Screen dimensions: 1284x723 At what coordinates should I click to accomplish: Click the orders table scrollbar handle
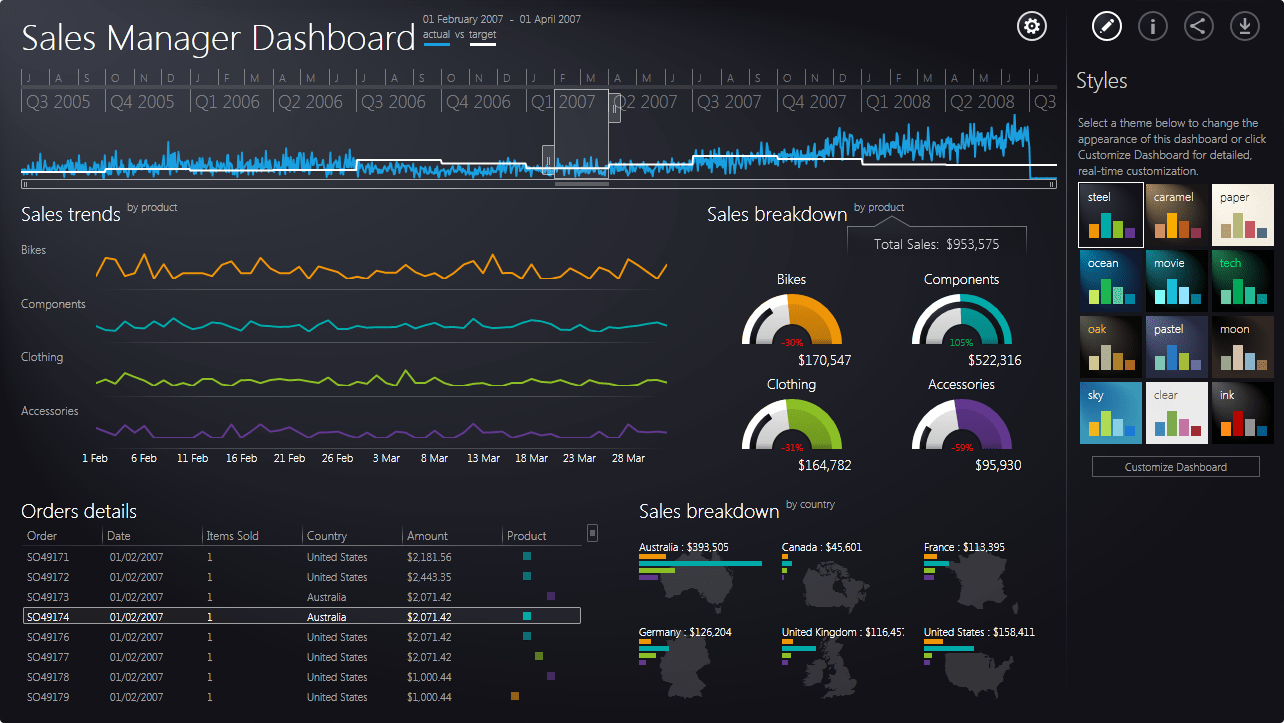coord(592,534)
